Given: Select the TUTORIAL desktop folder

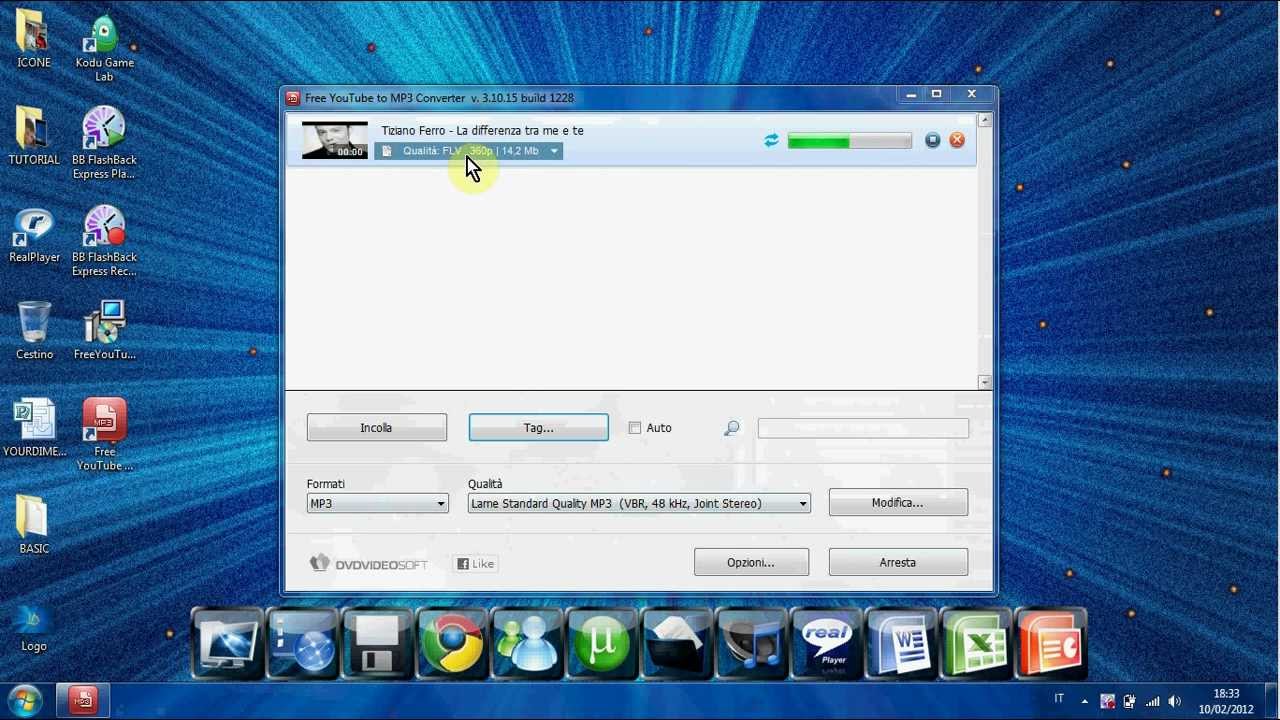Looking at the screenshot, I should click(34, 136).
